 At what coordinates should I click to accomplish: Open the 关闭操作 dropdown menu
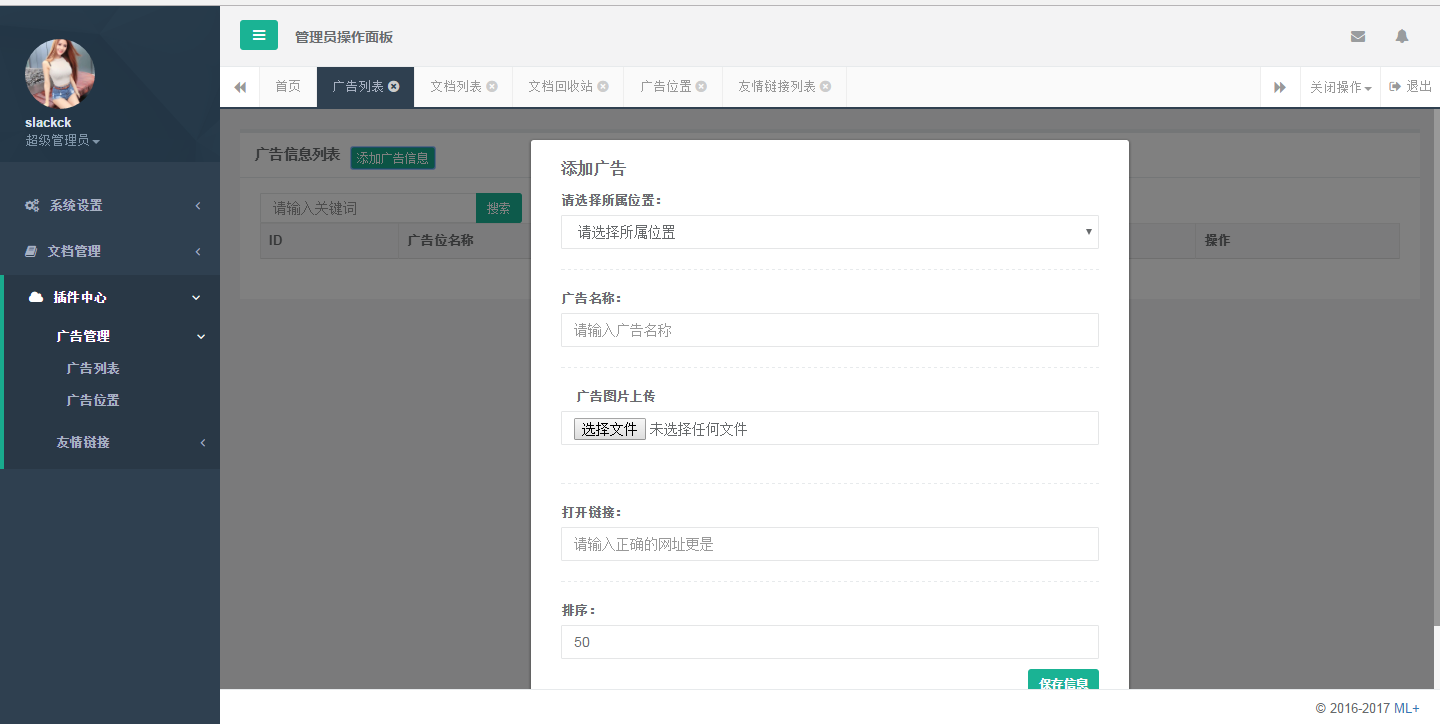click(1340, 88)
